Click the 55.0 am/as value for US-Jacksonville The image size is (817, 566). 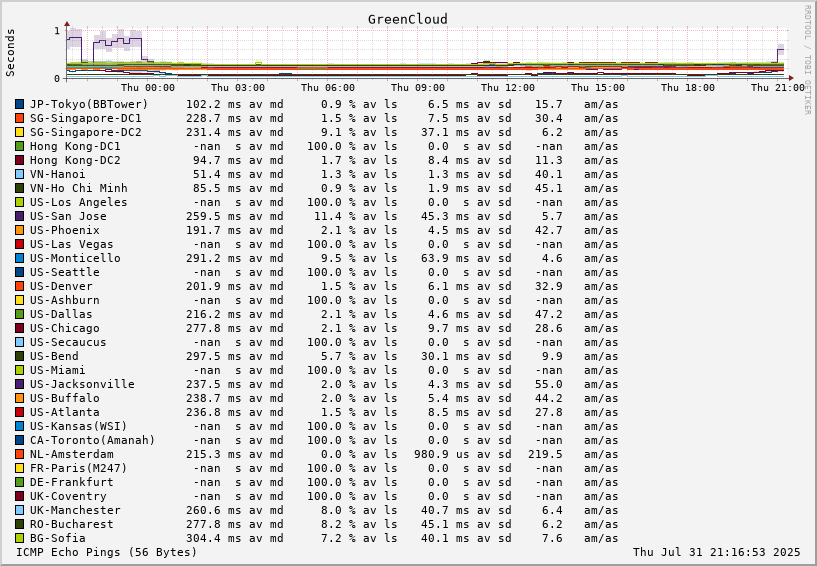549,385
